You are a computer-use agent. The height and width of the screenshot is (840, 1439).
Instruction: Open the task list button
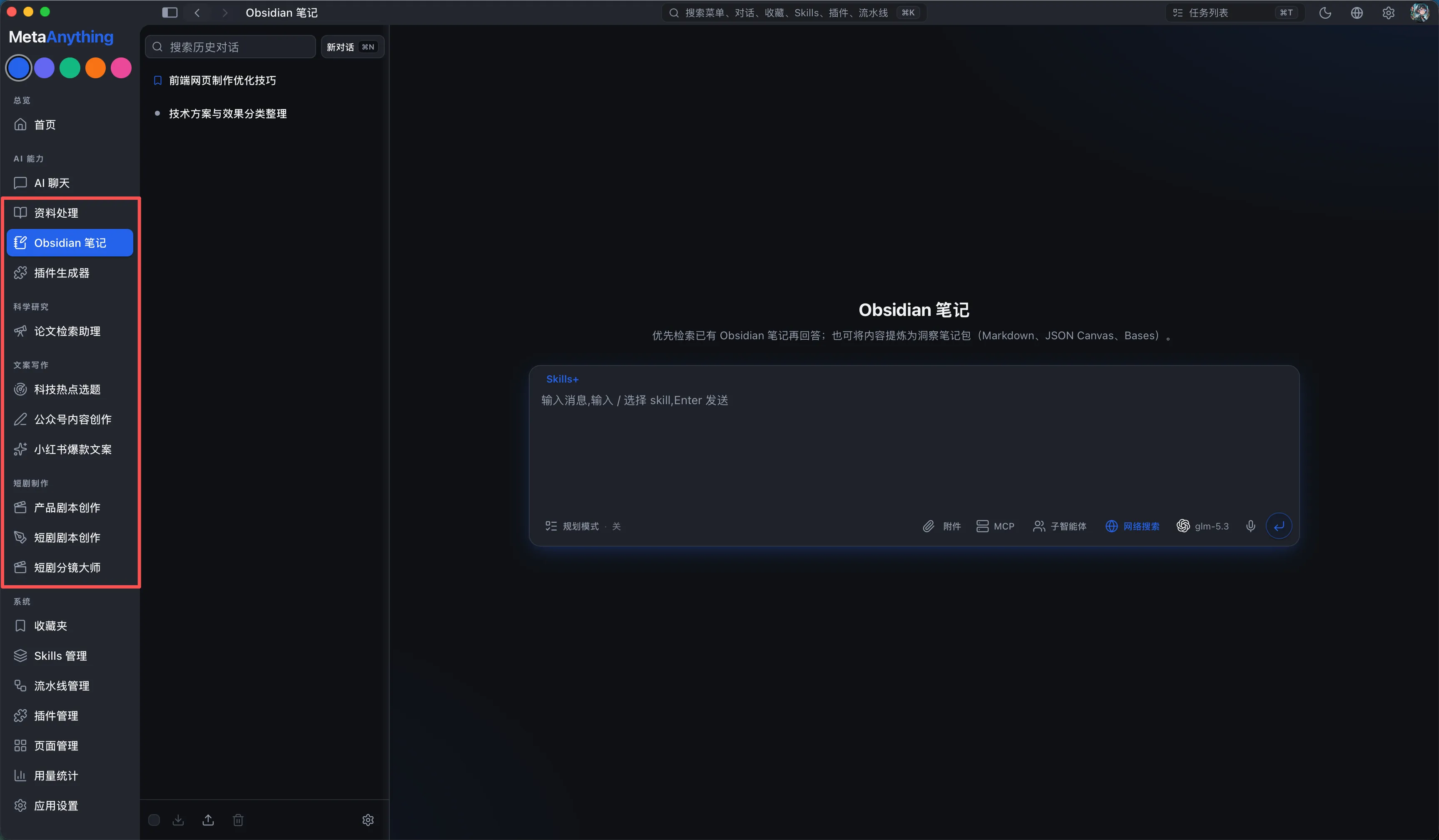[1235, 12]
